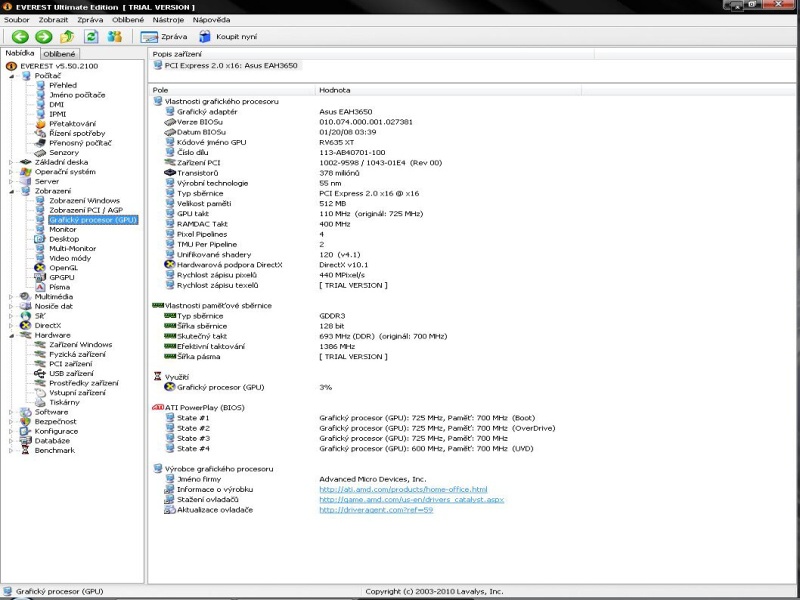The image size is (800, 600).
Task: Select the Benchmark hourglass icon
Action: (x=26, y=451)
